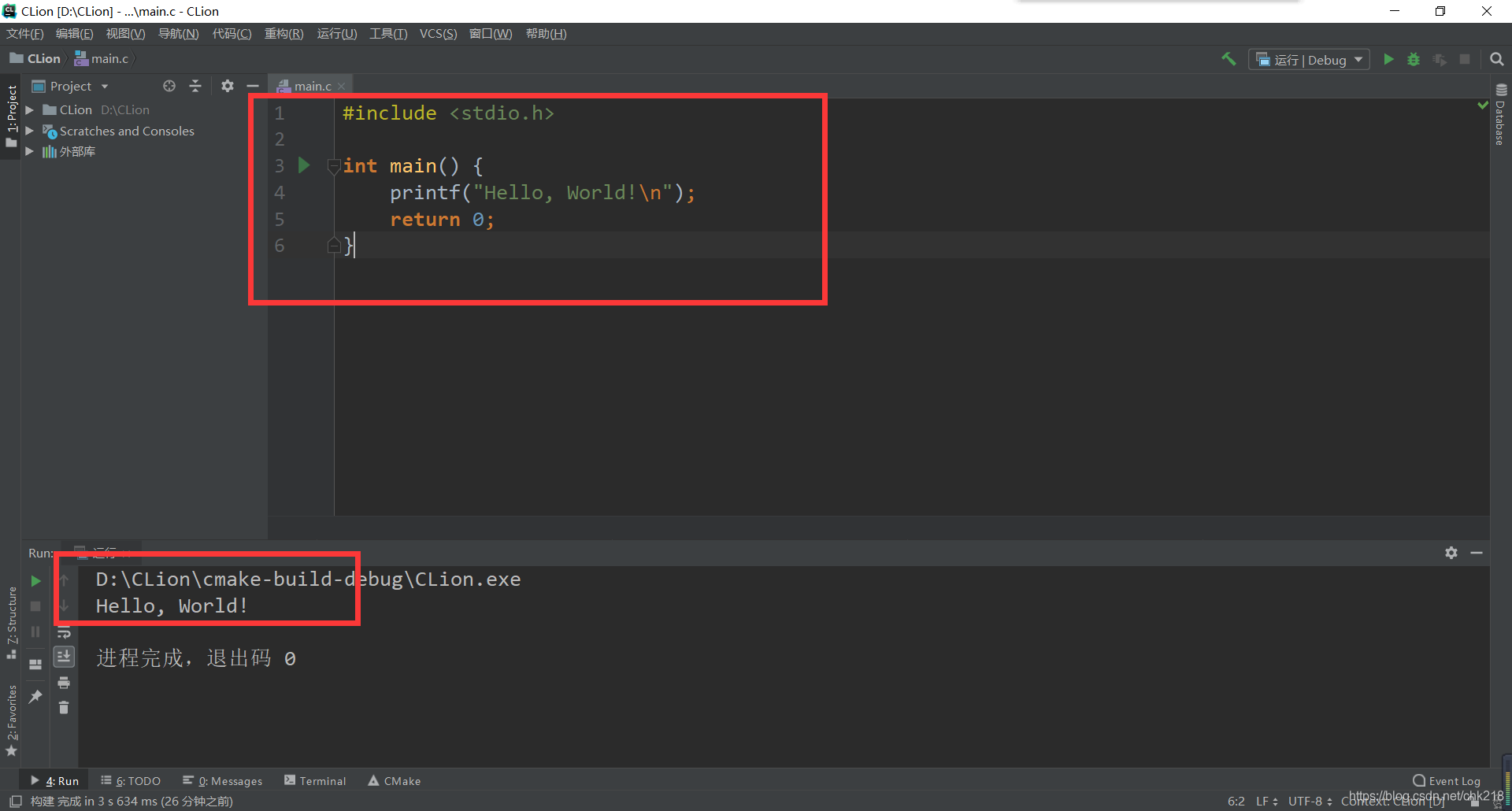This screenshot has width=1512, height=811.
Task: Open the 工具(T) menu
Action: click(389, 34)
